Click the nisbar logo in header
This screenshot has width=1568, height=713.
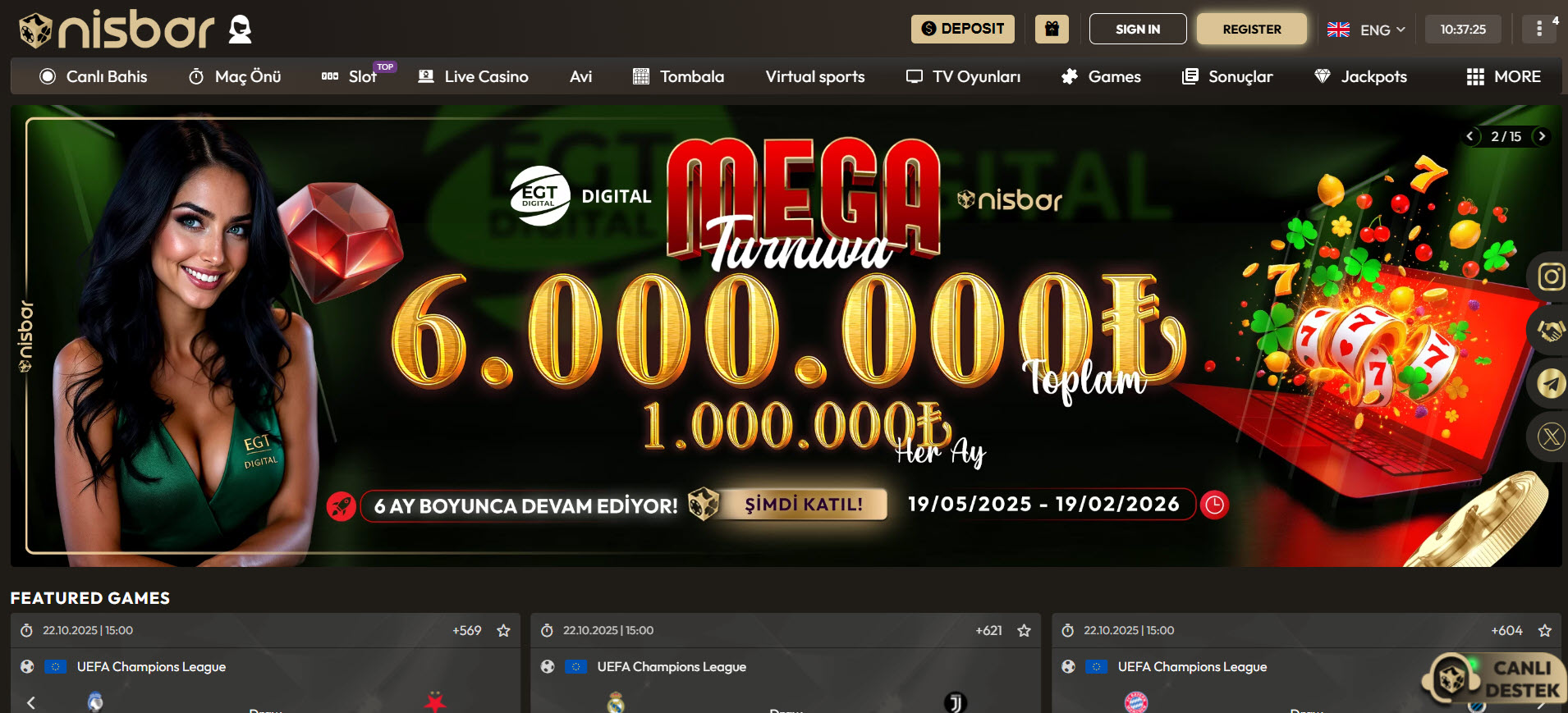pos(117,30)
